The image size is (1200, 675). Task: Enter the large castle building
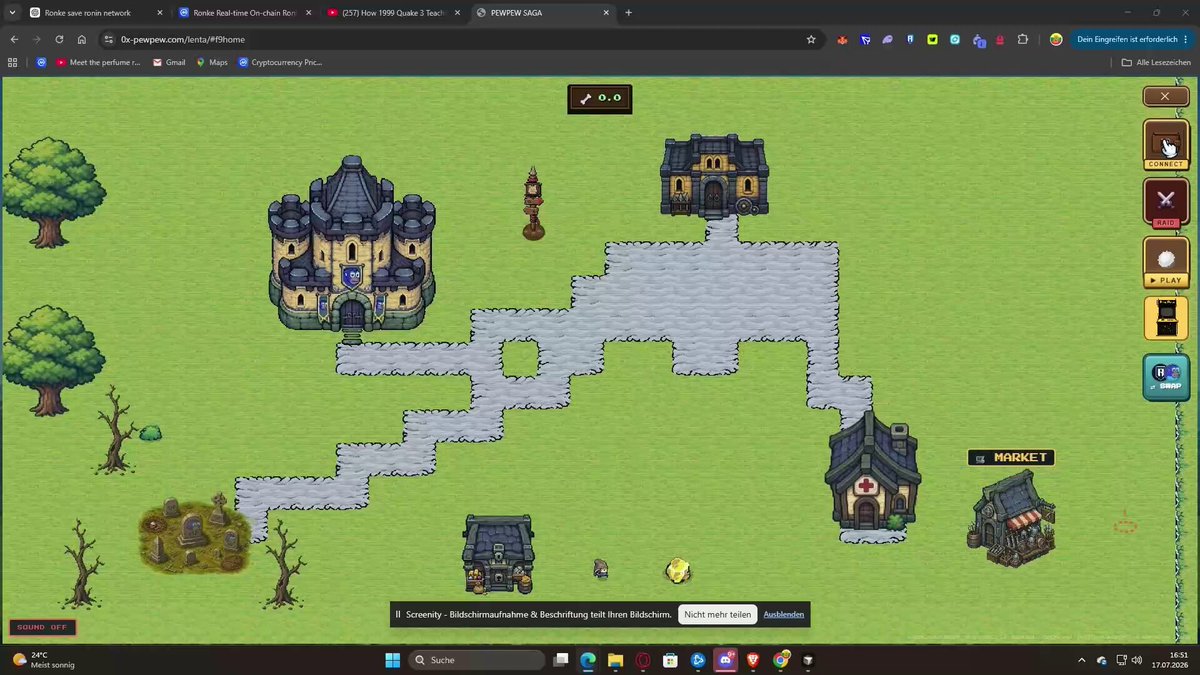352,247
